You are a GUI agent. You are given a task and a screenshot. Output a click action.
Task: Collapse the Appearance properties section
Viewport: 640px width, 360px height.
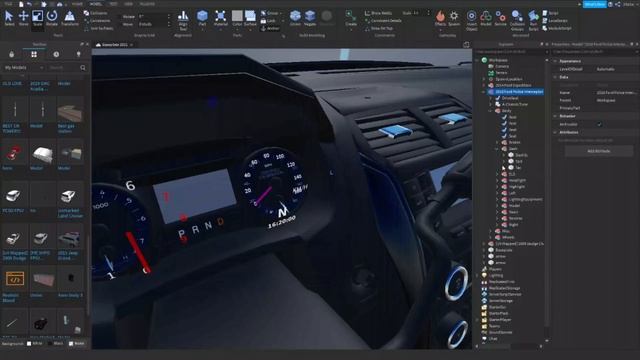[x=555, y=61]
